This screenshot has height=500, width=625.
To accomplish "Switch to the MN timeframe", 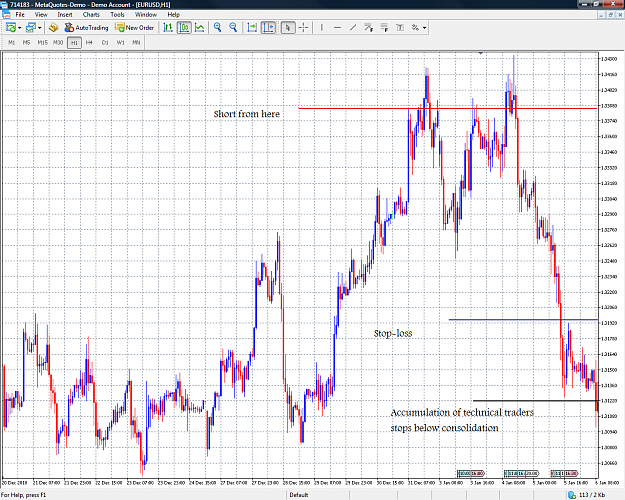I will coord(136,43).
